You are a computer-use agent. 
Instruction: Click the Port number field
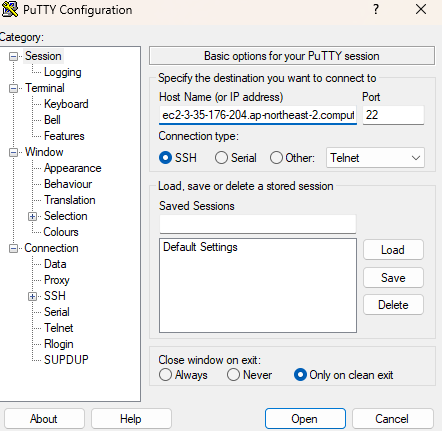pyautogui.click(x=393, y=115)
